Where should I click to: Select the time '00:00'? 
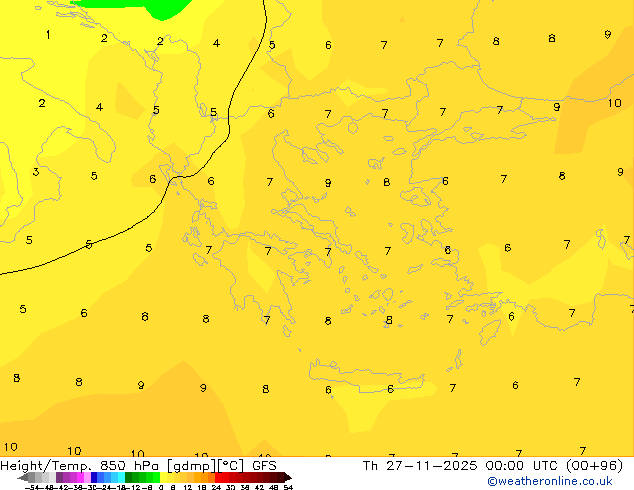(x=505, y=466)
